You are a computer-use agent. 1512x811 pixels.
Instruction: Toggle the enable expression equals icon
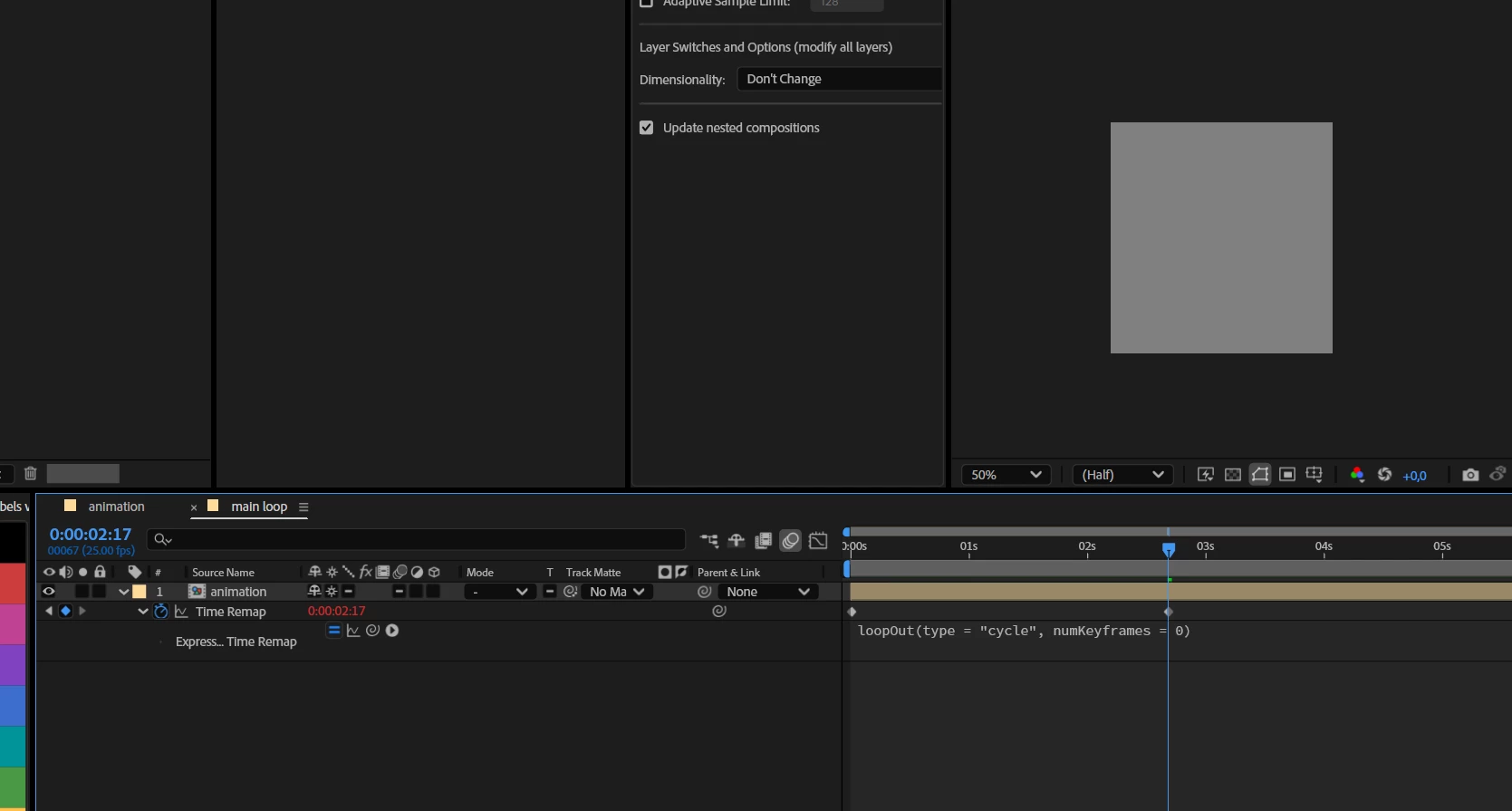pos(334,631)
